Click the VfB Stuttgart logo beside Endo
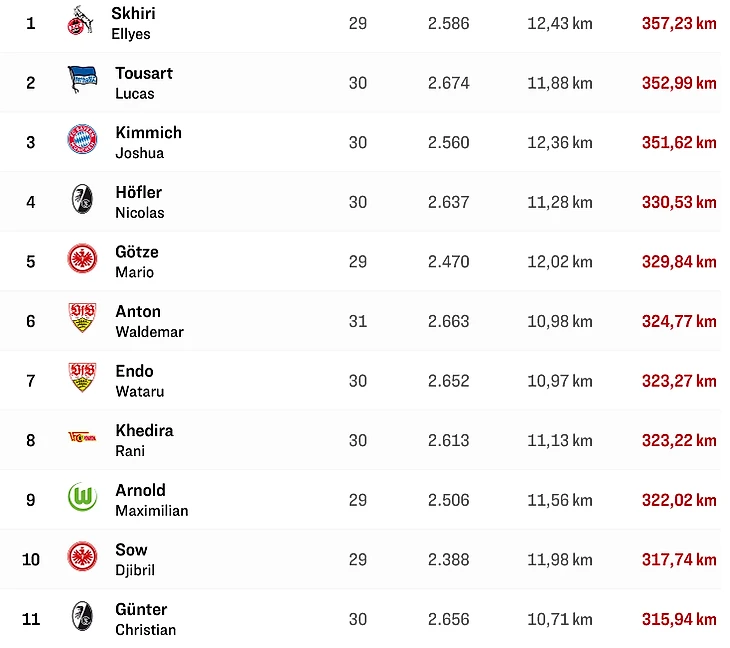Image resolution: width=730 pixels, height=648 pixels. [x=82, y=379]
